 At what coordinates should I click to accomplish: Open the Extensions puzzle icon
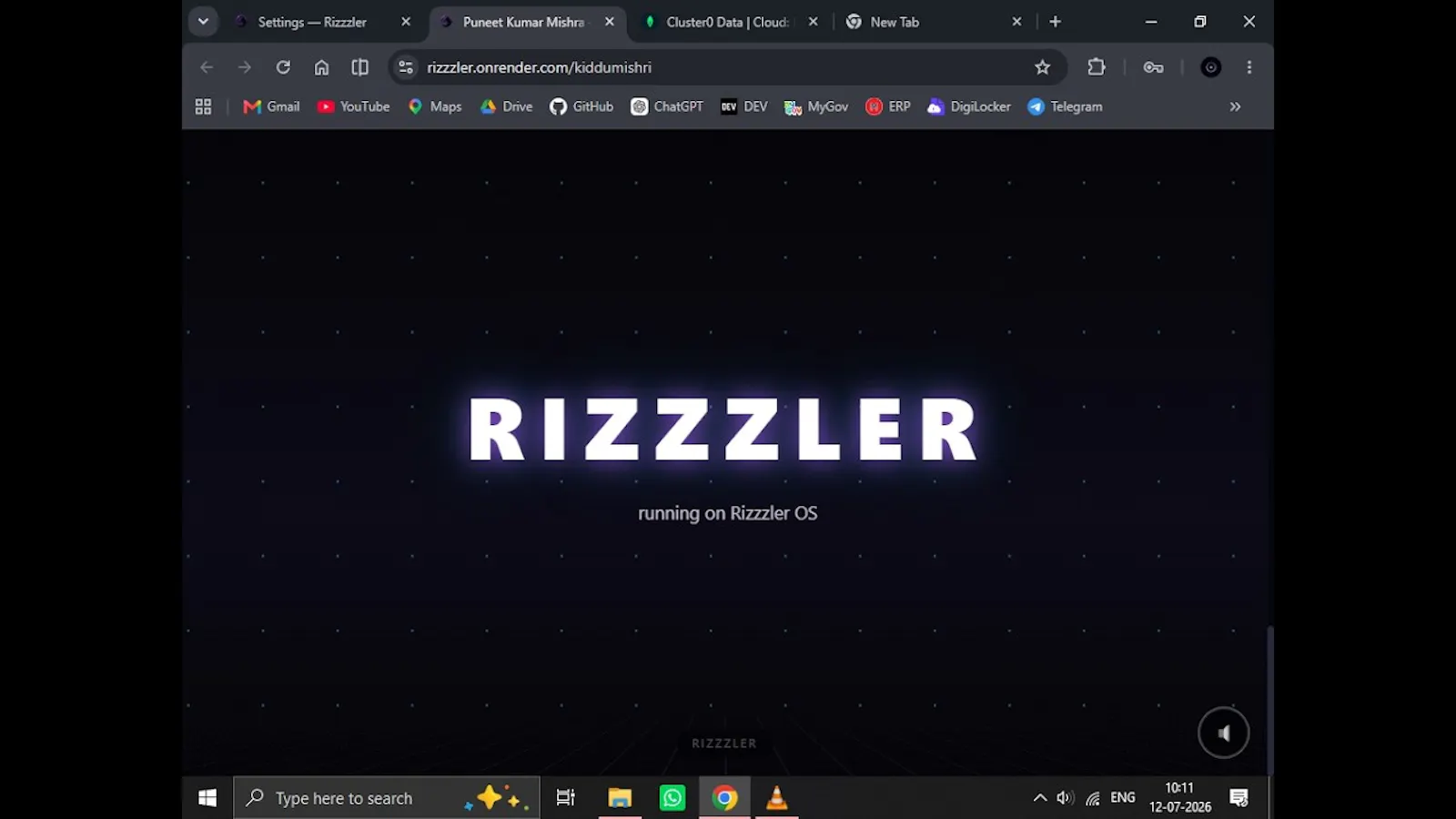click(x=1097, y=67)
